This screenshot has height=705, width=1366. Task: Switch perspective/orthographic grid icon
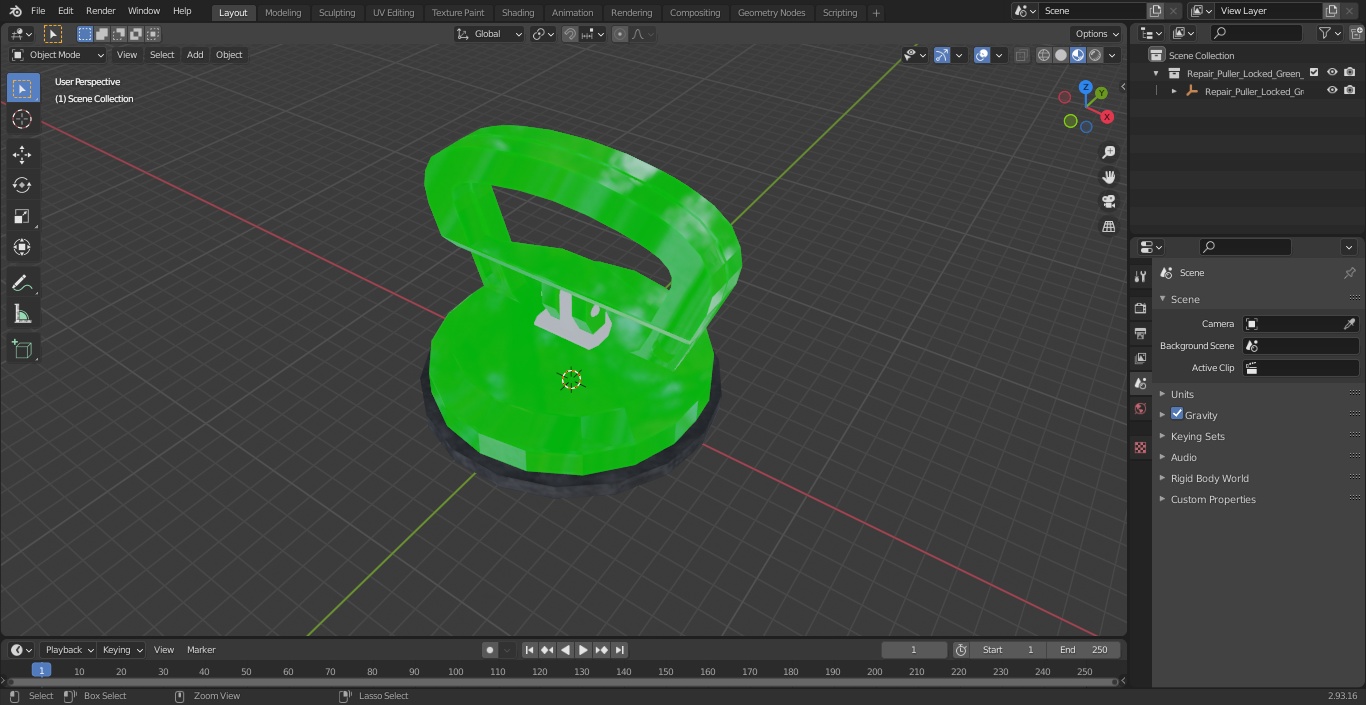click(1108, 227)
